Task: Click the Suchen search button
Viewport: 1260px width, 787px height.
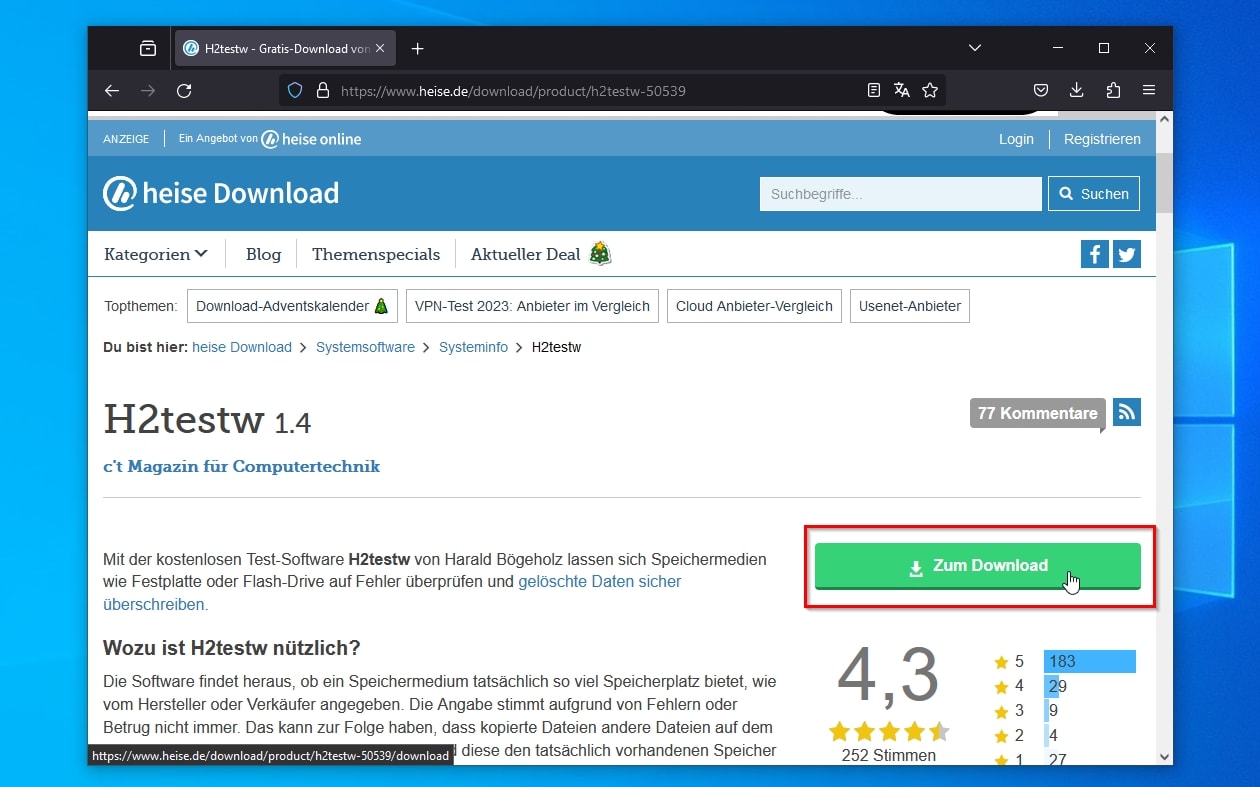Action: click(x=1094, y=194)
